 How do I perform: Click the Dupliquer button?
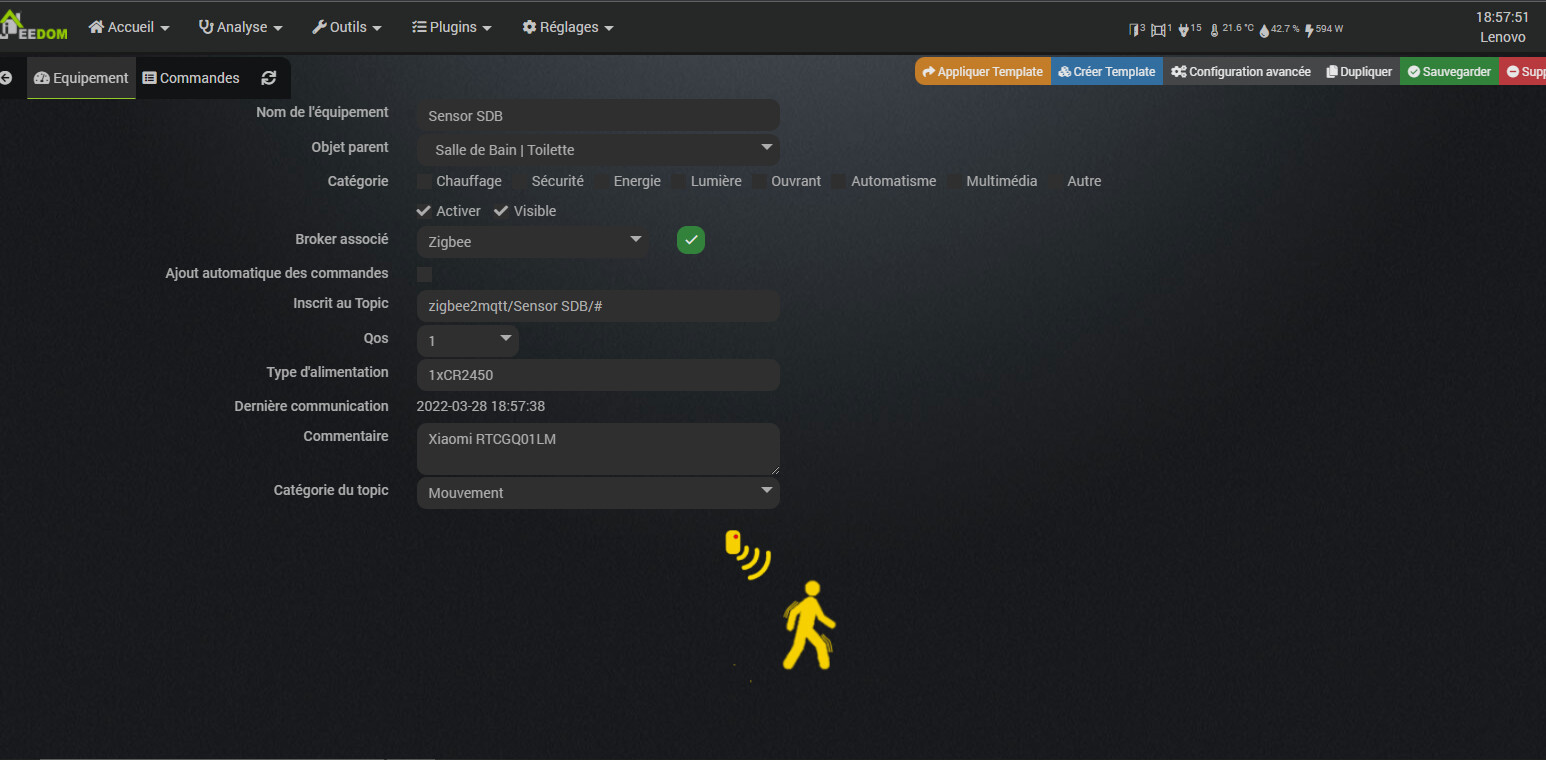click(x=1358, y=72)
